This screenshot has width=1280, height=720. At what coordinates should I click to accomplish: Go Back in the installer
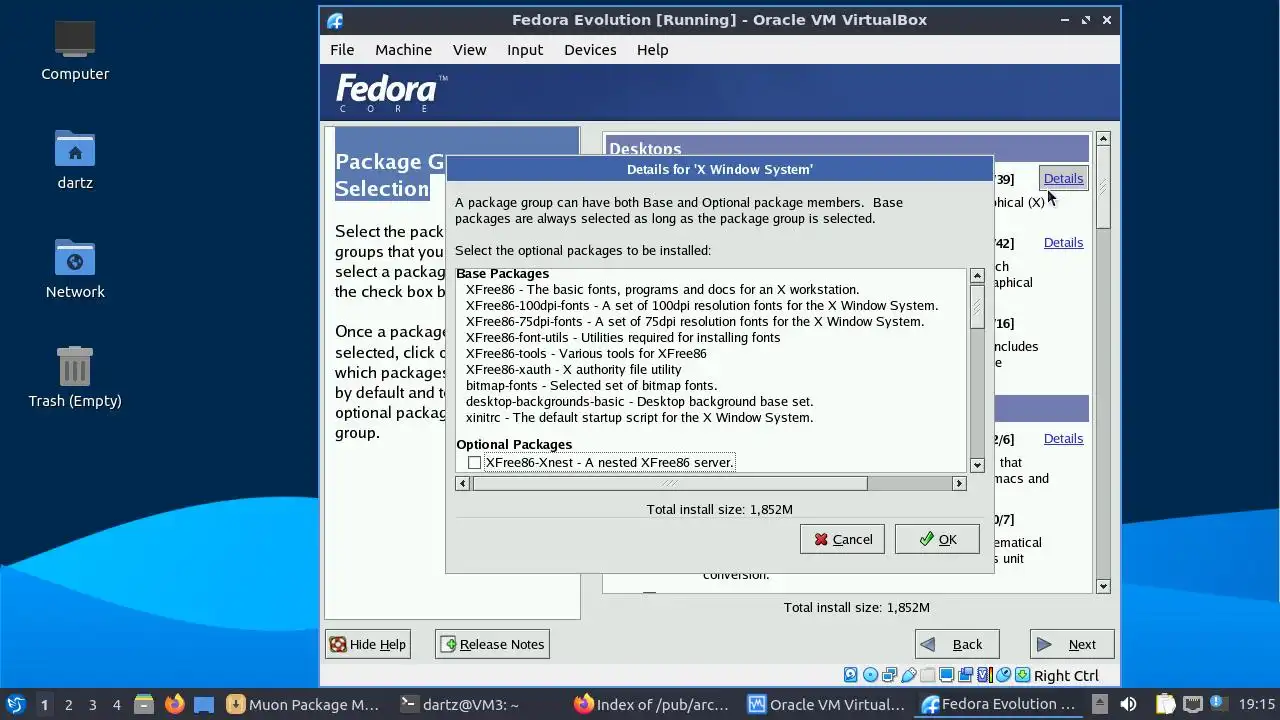pyautogui.click(x=957, y=644)
